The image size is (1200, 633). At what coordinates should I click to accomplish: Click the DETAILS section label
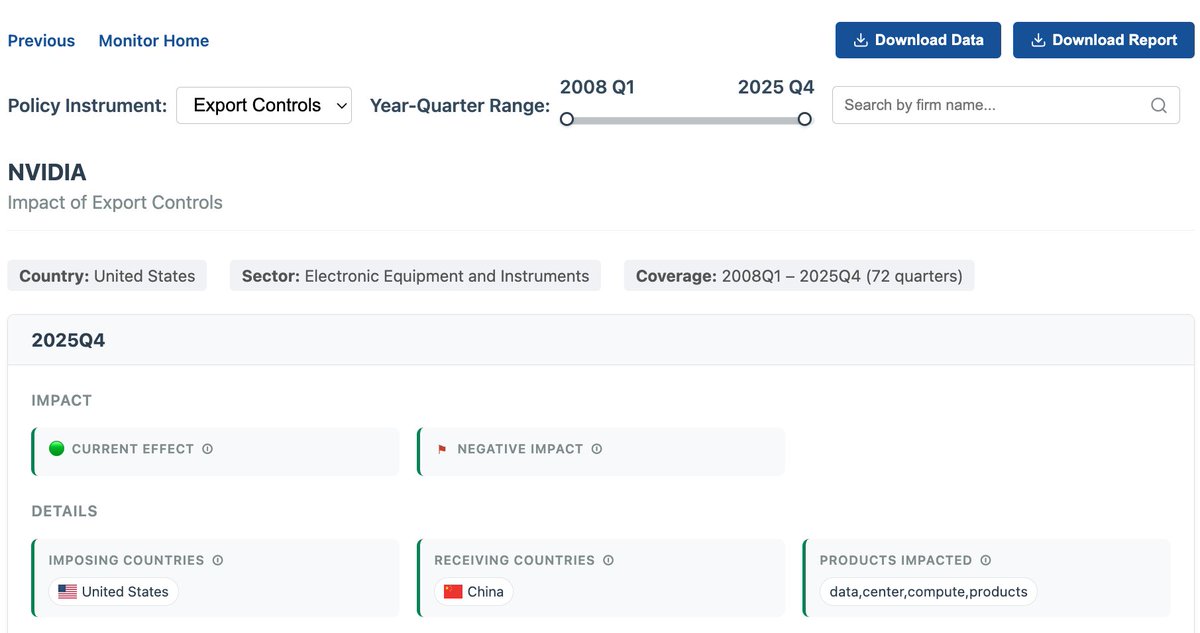click(65, 511)
